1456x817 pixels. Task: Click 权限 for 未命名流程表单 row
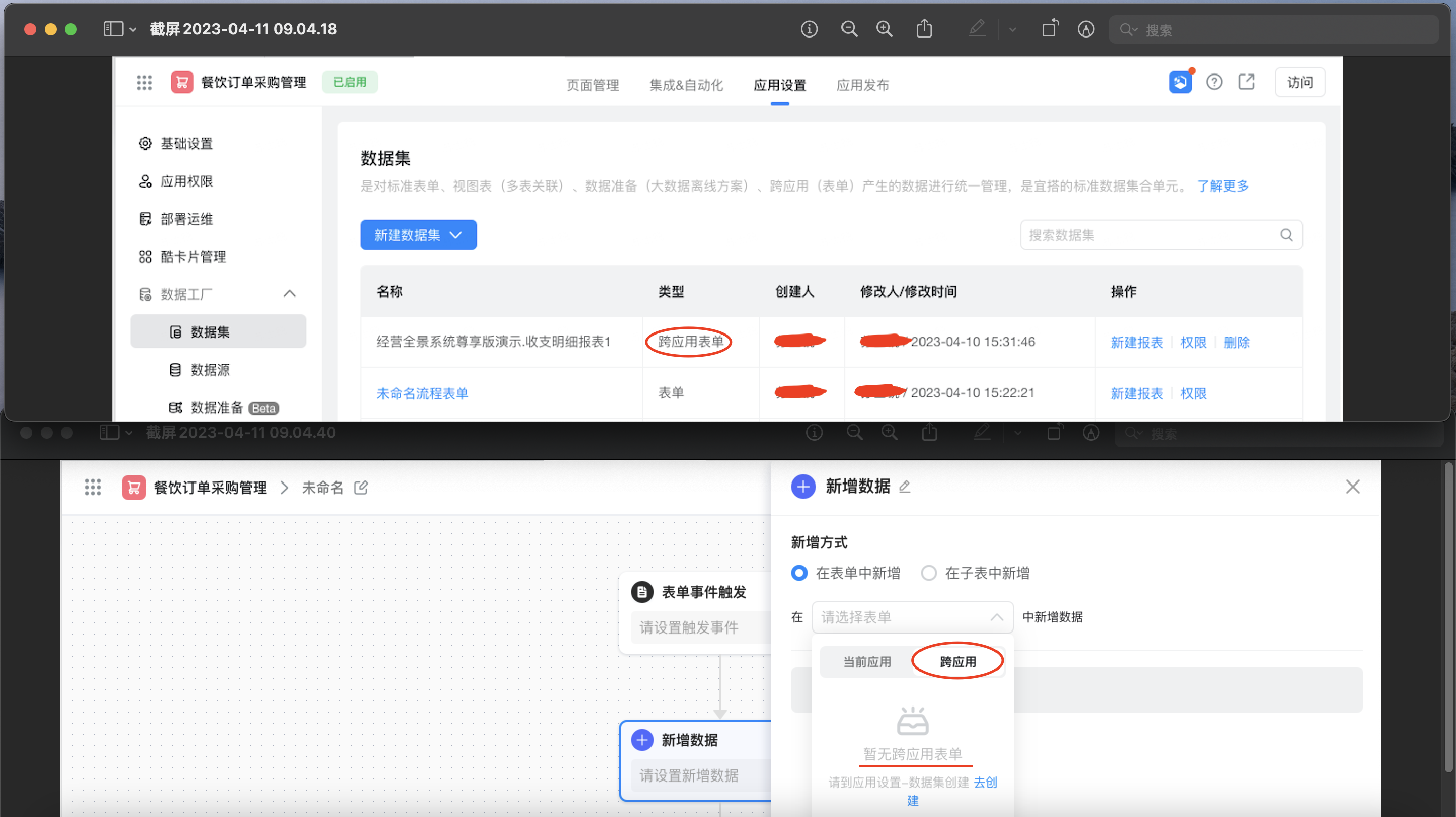1193,393
